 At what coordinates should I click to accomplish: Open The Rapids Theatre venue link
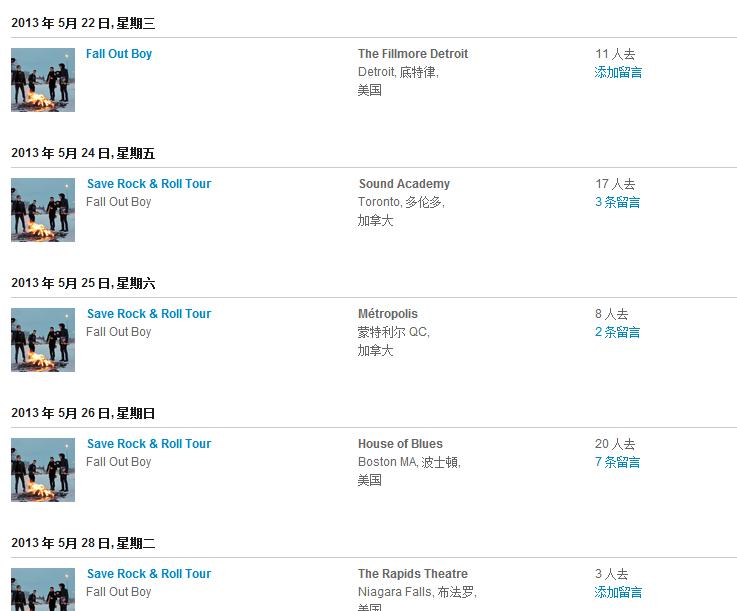[412, 574]
